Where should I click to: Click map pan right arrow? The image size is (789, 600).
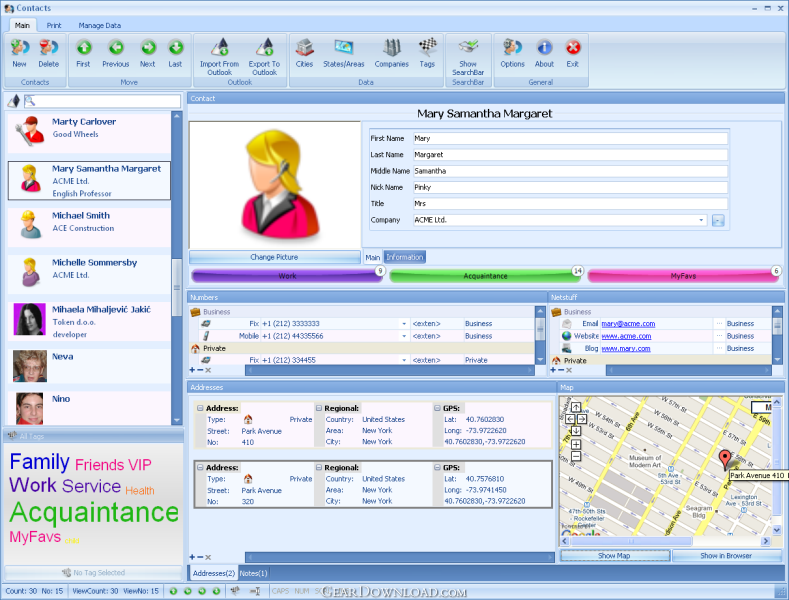point(582,419)
